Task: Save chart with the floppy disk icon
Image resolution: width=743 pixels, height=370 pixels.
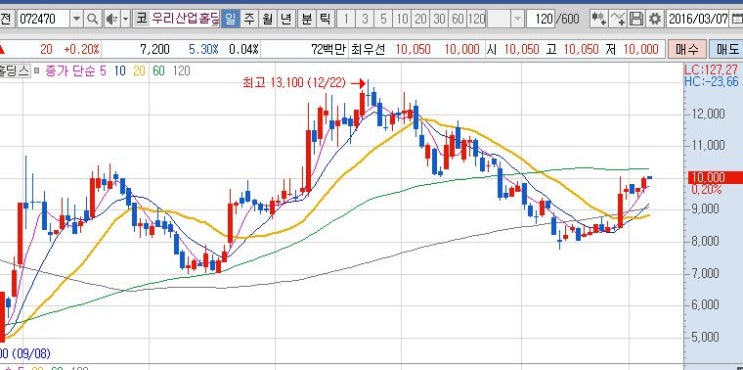Action: pyautogui.click(x=636, y=19)
